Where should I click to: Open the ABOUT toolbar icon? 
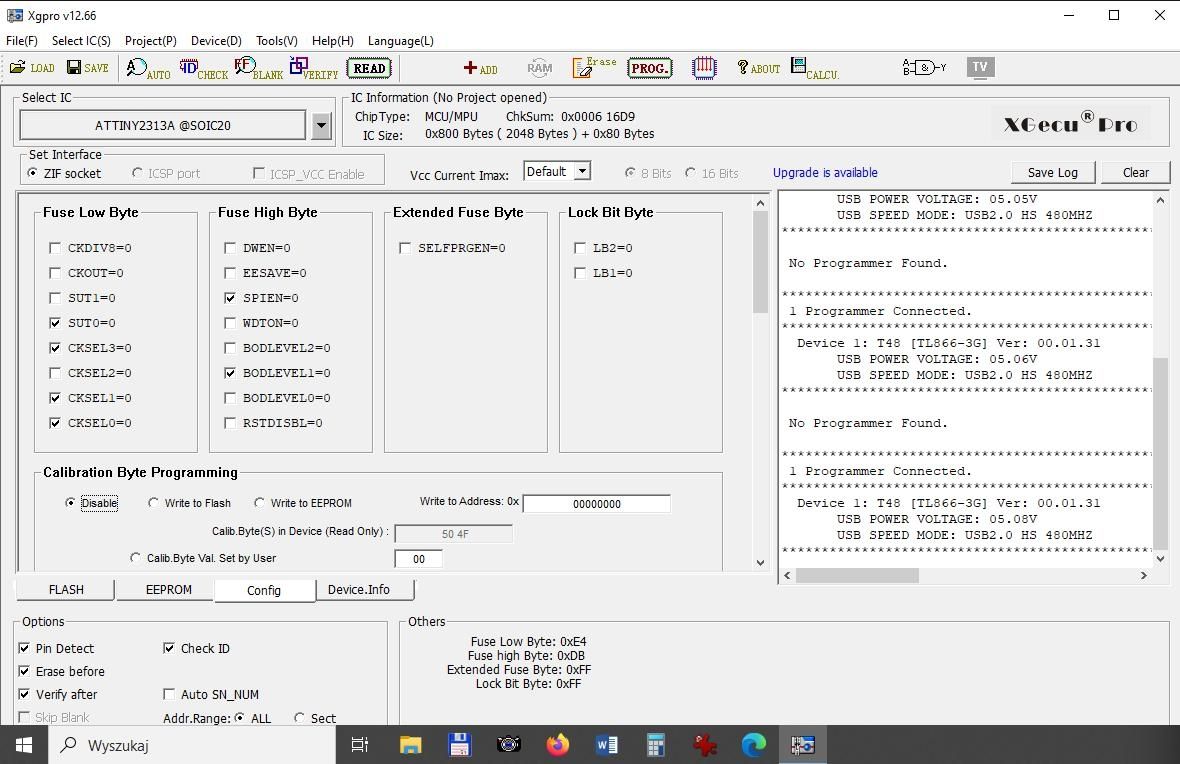pos(759,68)
